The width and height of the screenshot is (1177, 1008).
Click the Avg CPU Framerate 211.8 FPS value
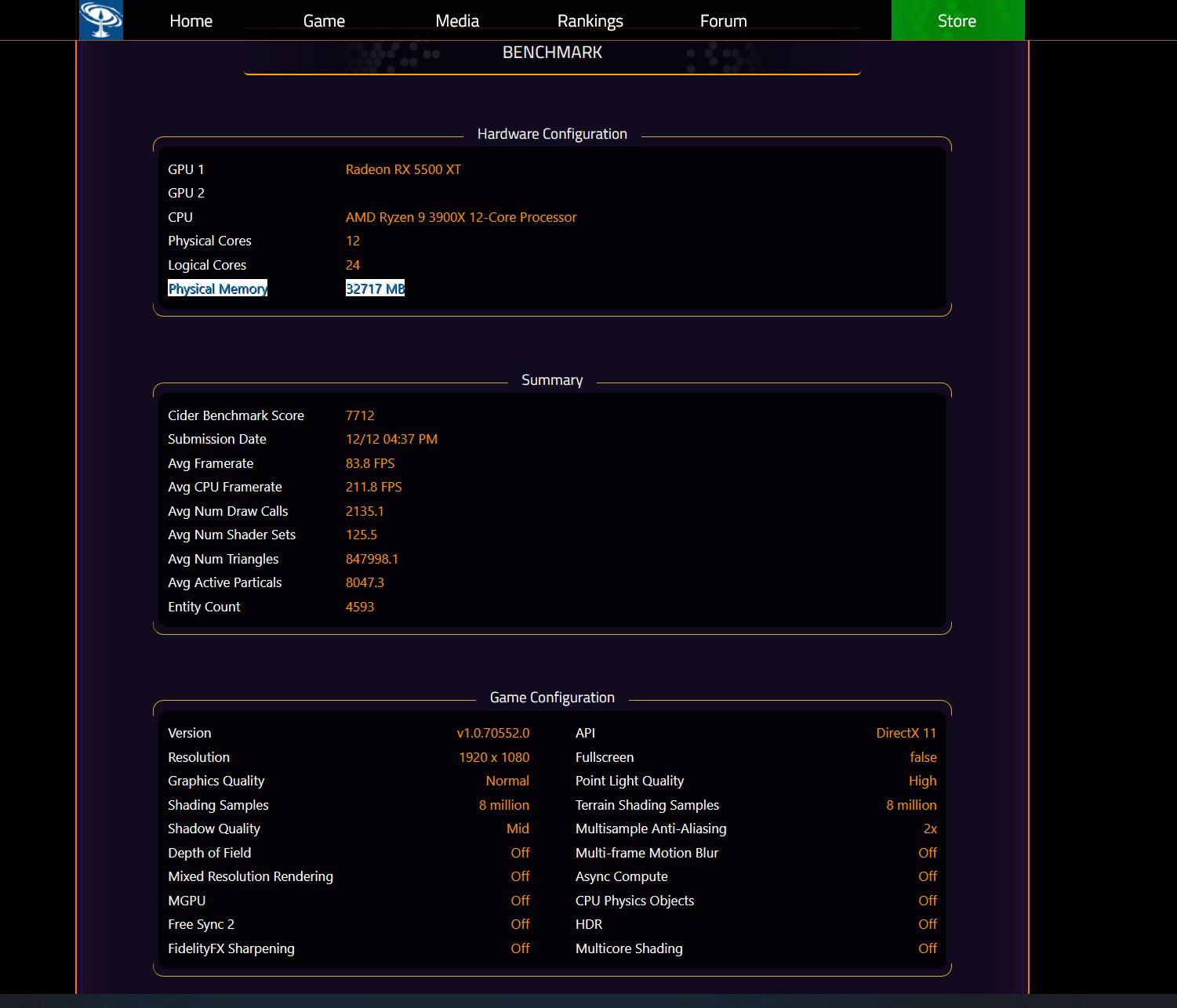click(373, 487)
